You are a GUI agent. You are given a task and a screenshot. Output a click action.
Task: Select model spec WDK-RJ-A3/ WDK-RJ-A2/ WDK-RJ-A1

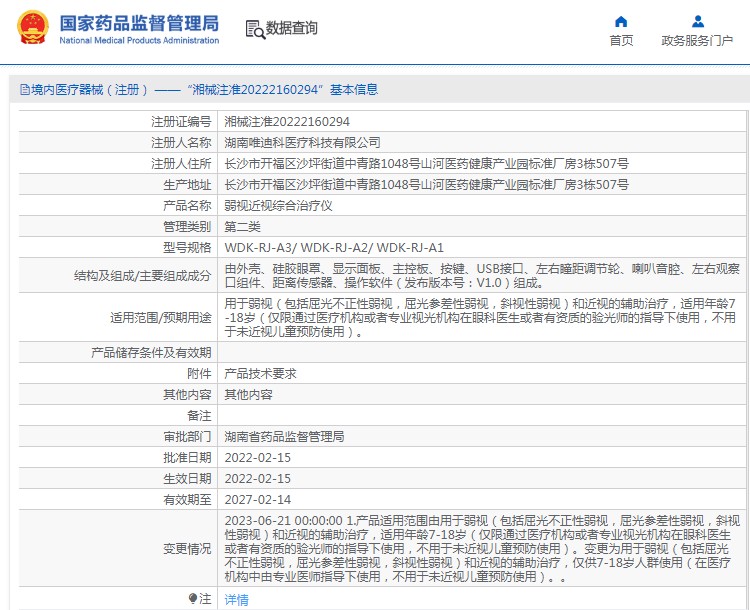pyautogui.click(x=334, y=248)
